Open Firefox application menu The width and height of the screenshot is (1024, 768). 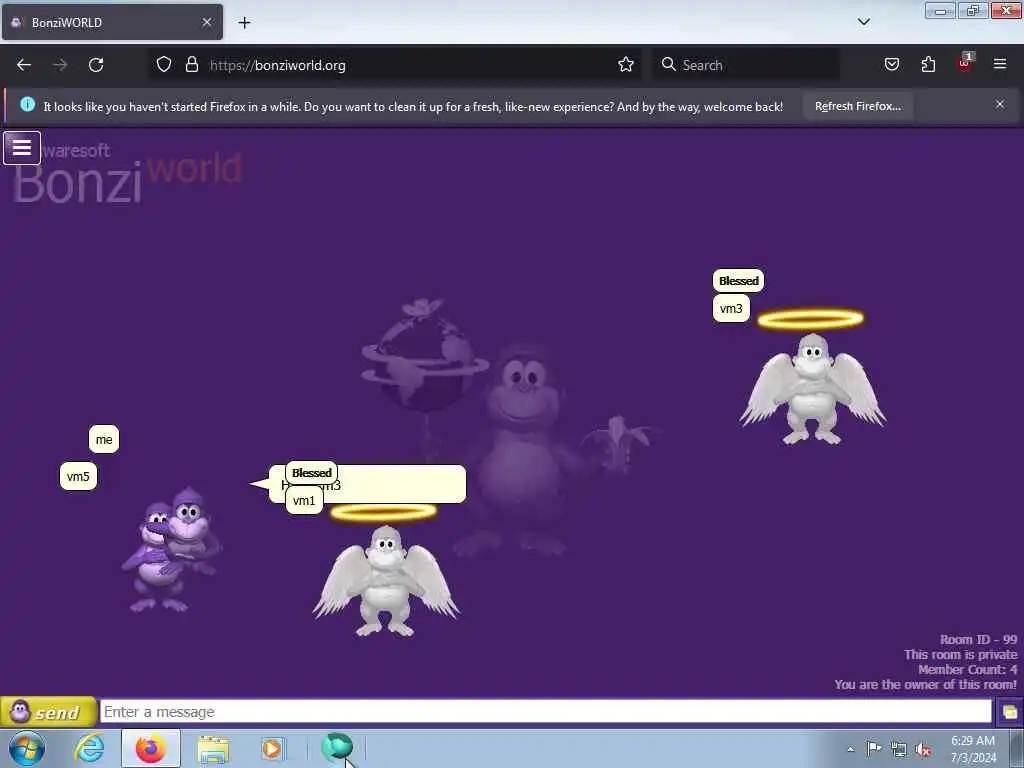pos(1000,64)
